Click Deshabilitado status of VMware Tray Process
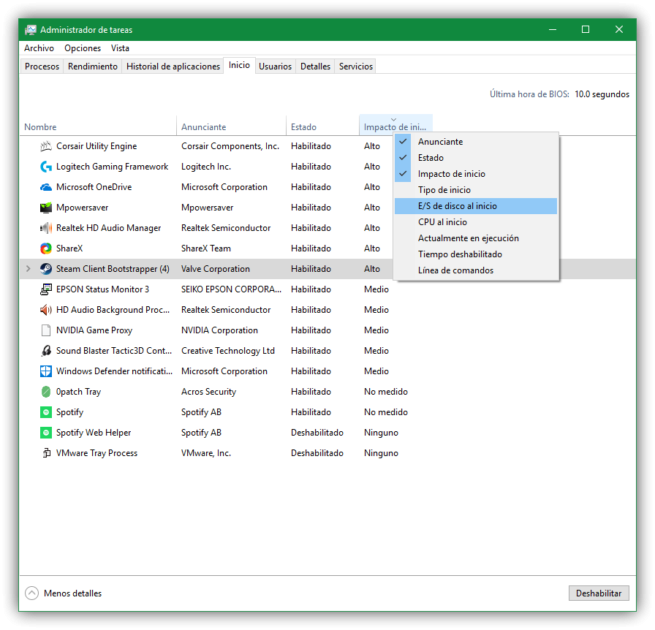The height and width of the screenshot is (630, 655). tap(317, 453)
